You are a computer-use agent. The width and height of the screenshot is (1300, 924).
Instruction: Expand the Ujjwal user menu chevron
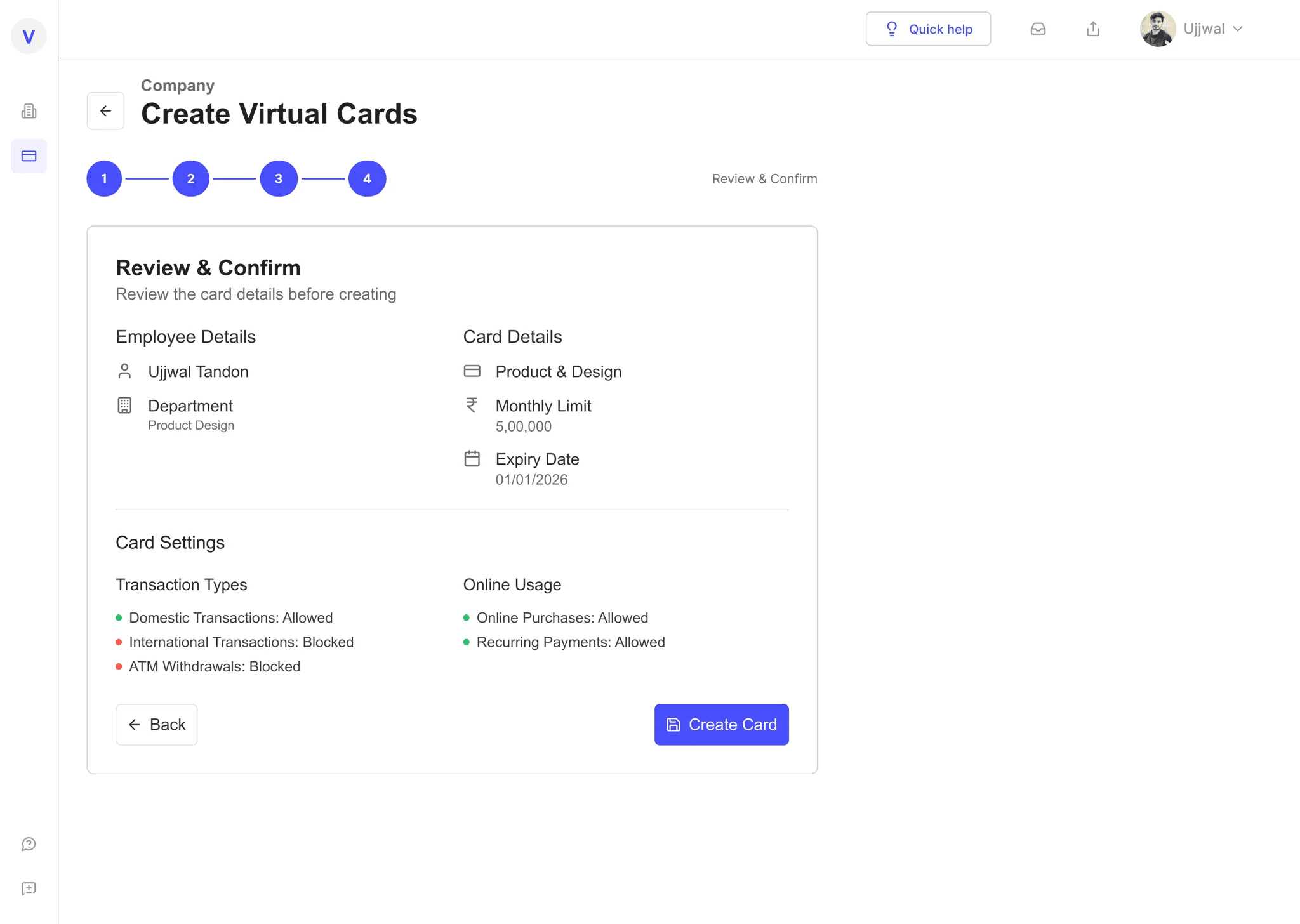coord(1238,29)
